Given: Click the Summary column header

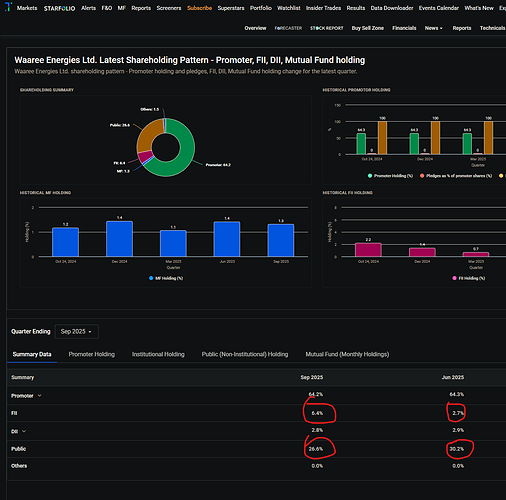Looking at the screenshot, I should click(x=23, y=377).
